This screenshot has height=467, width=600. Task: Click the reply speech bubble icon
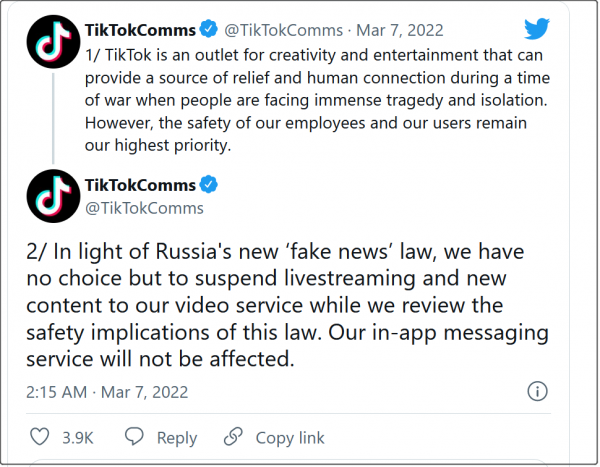pos(134,437)
